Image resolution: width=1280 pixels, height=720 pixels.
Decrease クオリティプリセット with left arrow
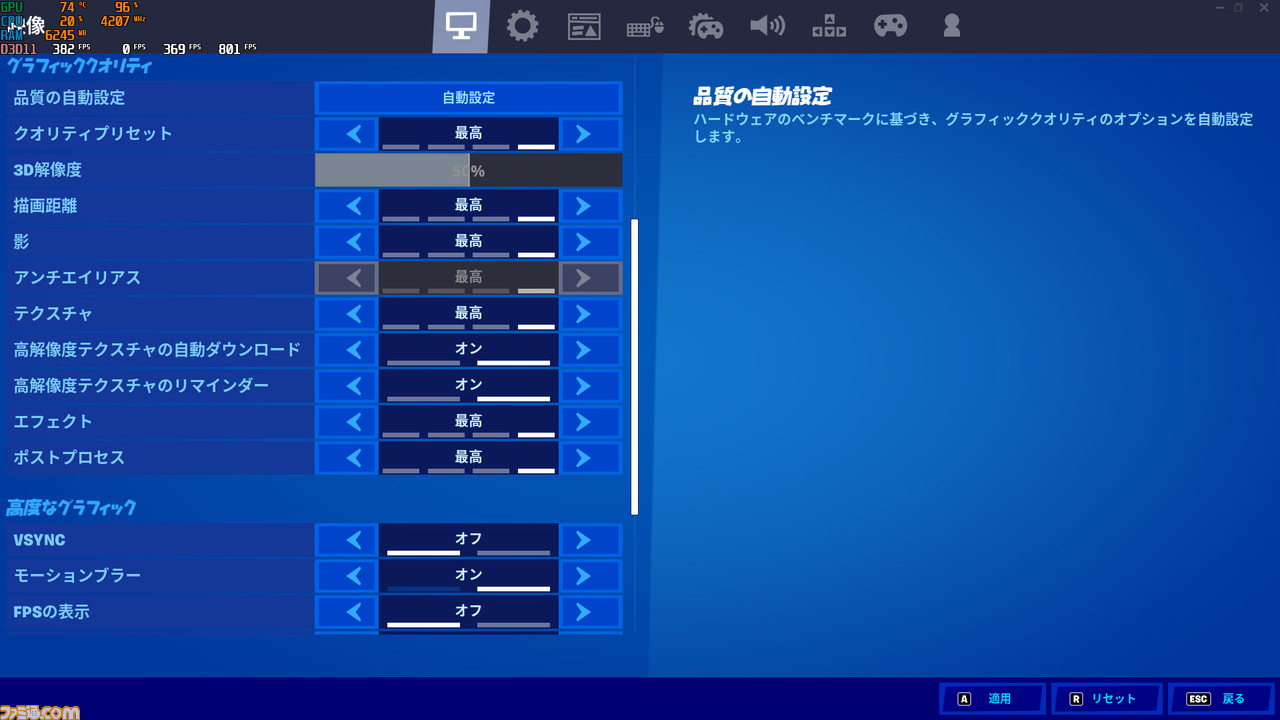[x=346, y=134]
